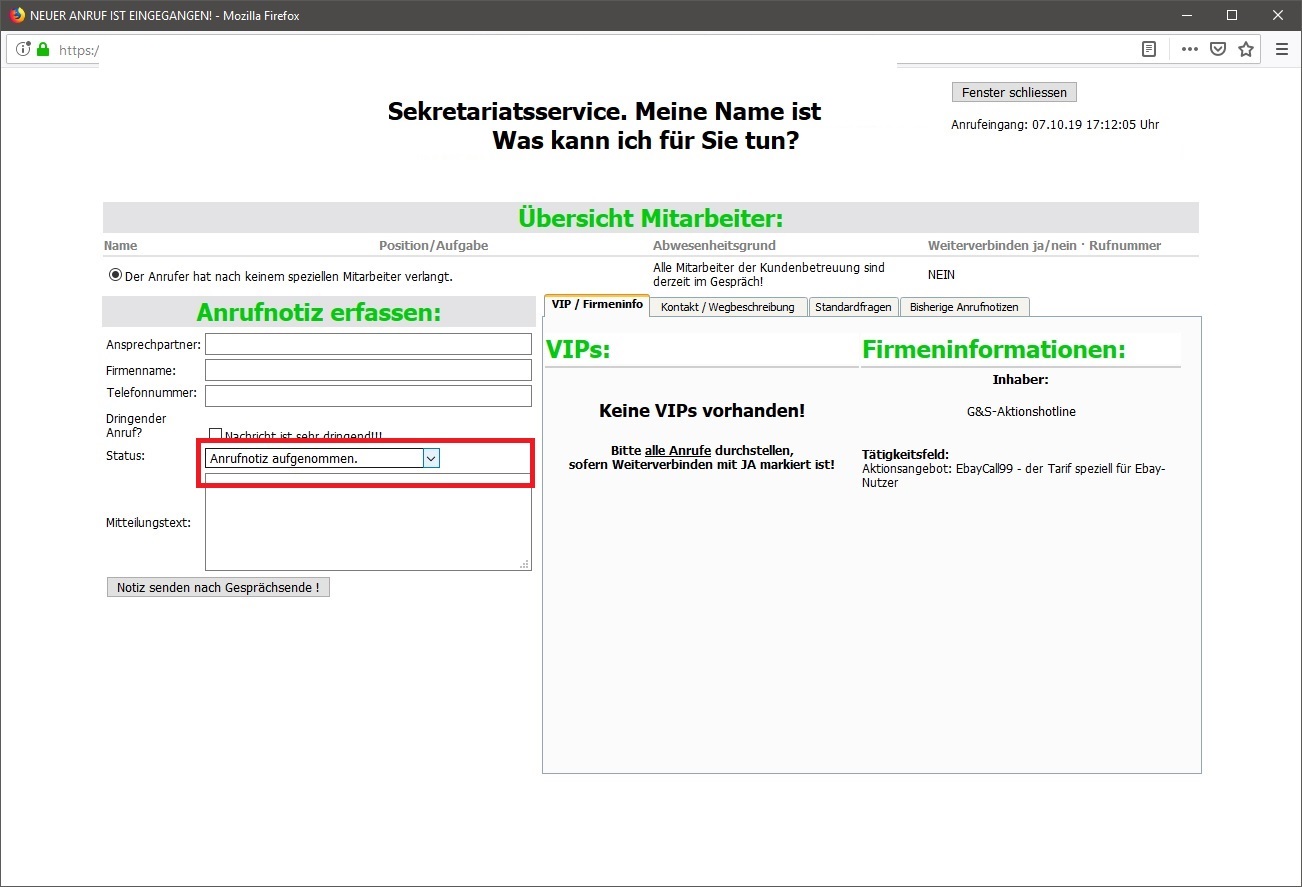The width and height of the screenshot is (1302, 887).
Task: Click the 'Keine VIPs vorhanden!' message
Action: pos(702,410)
